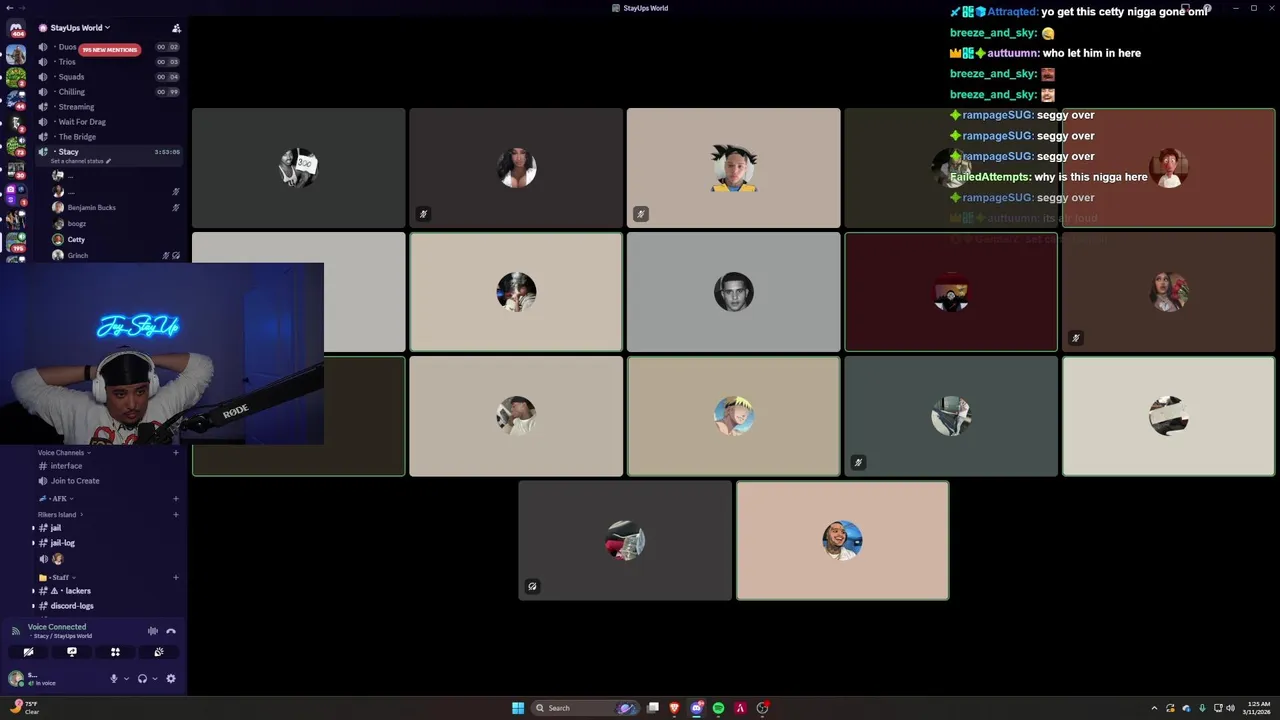
Task: Create channel in Voice Channels category
Action: (176, 453)
